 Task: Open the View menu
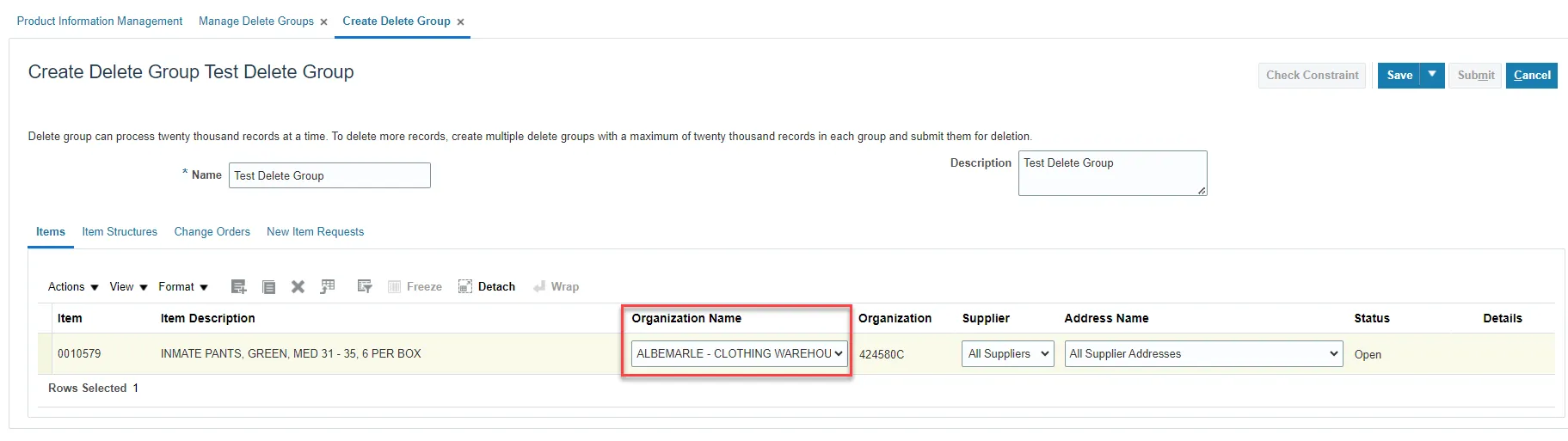128,286
